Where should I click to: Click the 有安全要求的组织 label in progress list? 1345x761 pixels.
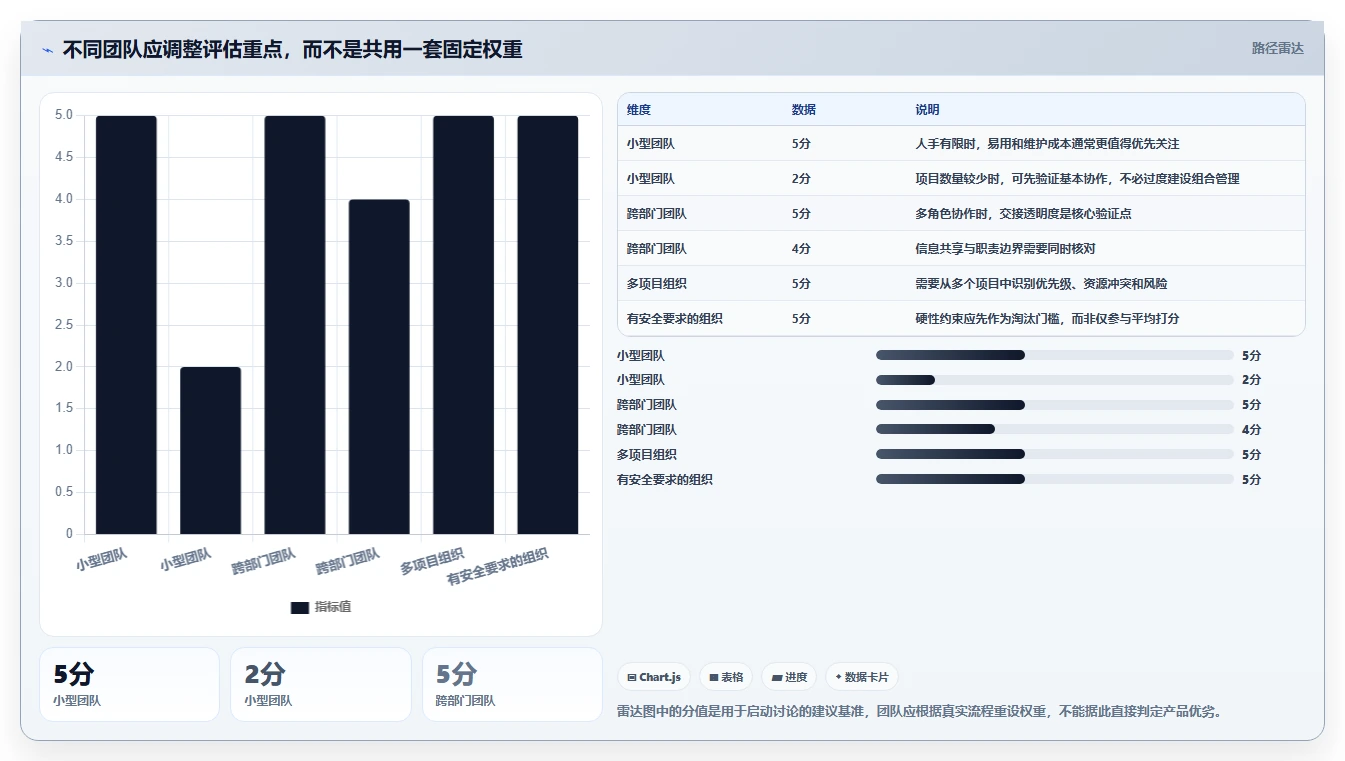coord(665,480)
